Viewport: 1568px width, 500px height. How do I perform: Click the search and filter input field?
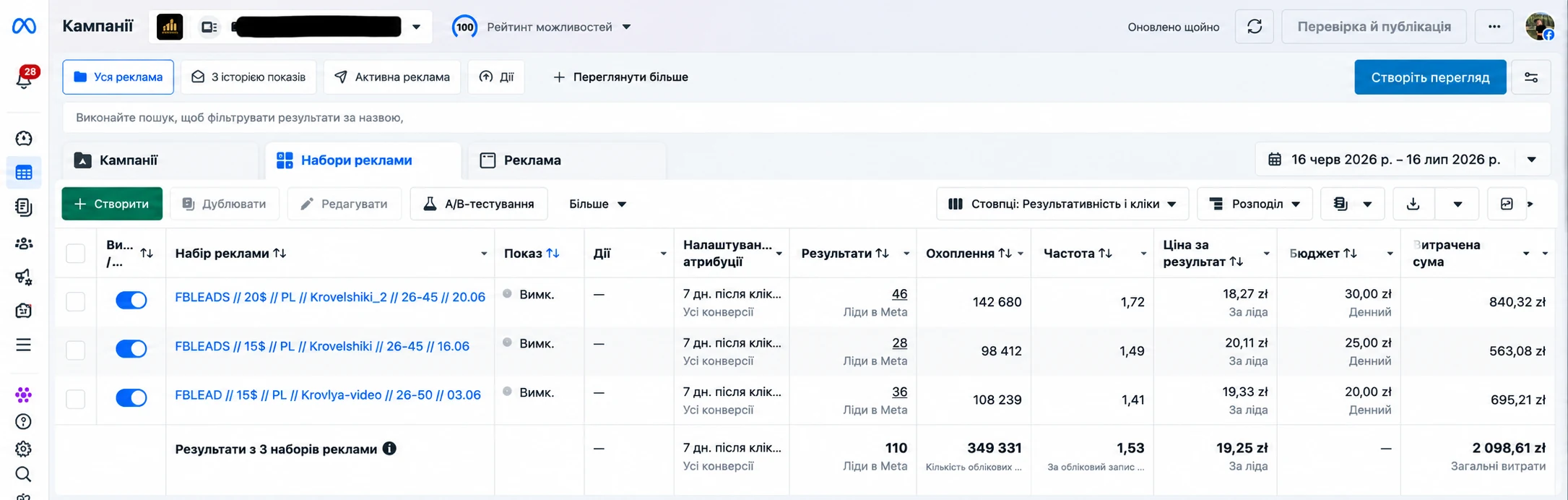point(806,117)
